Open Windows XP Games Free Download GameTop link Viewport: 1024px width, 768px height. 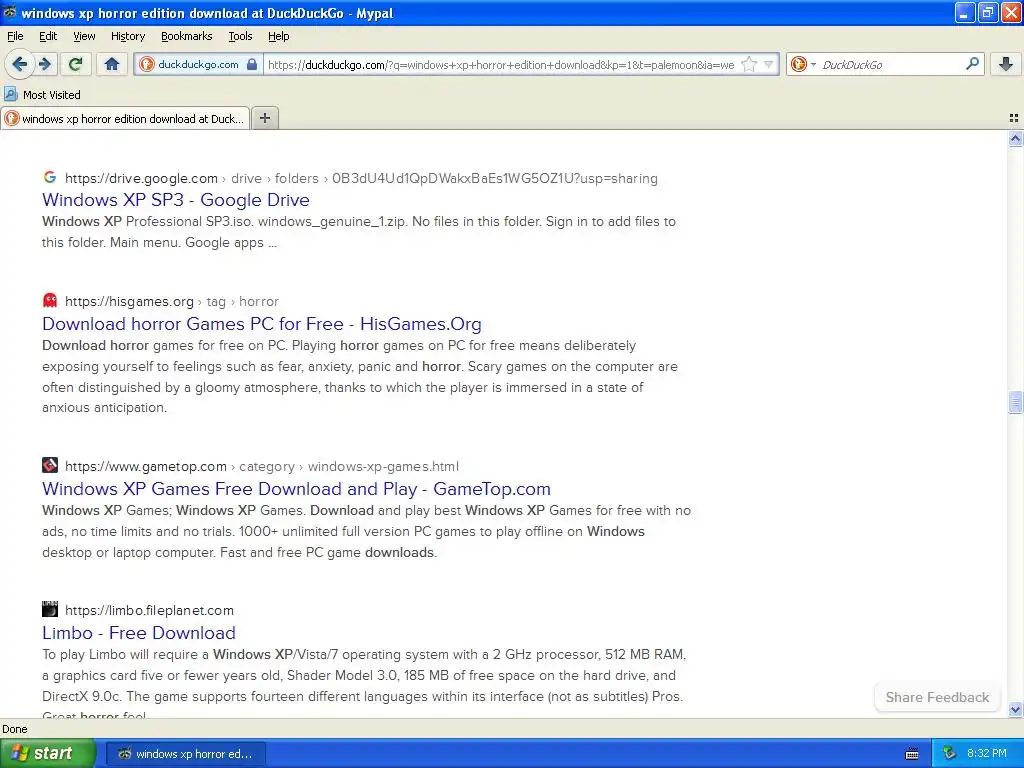pos(296,488)
